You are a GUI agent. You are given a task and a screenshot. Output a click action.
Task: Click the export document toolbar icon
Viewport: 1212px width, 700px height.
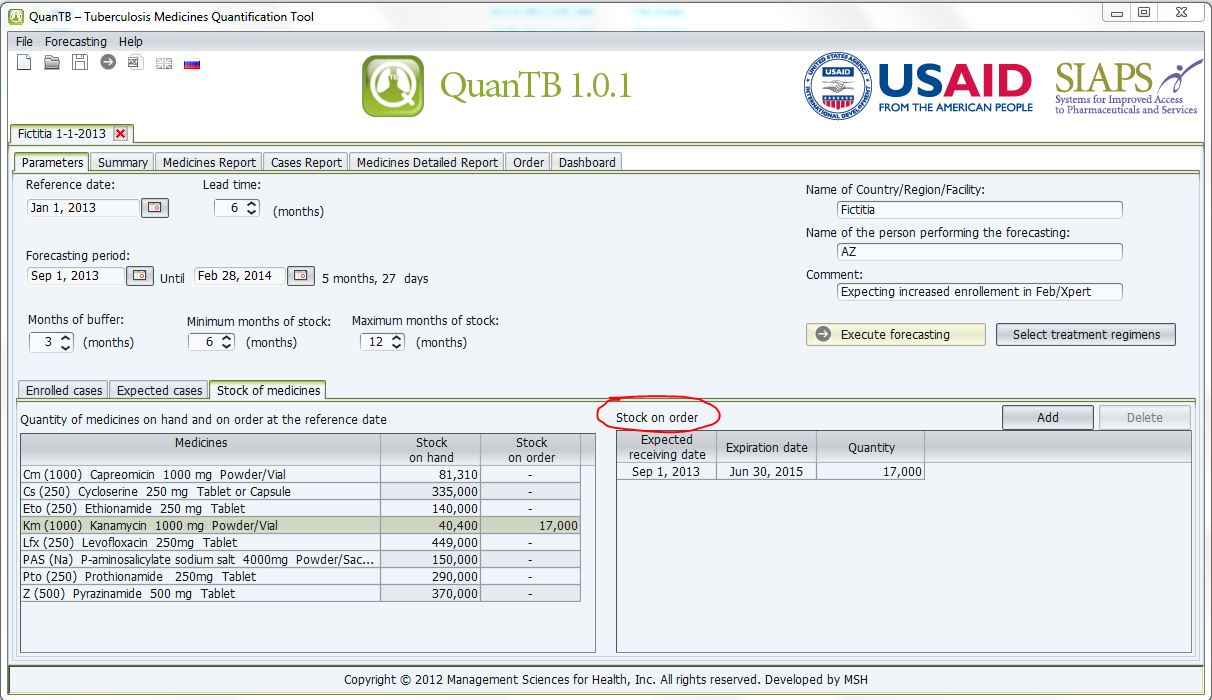click(135, 63)
